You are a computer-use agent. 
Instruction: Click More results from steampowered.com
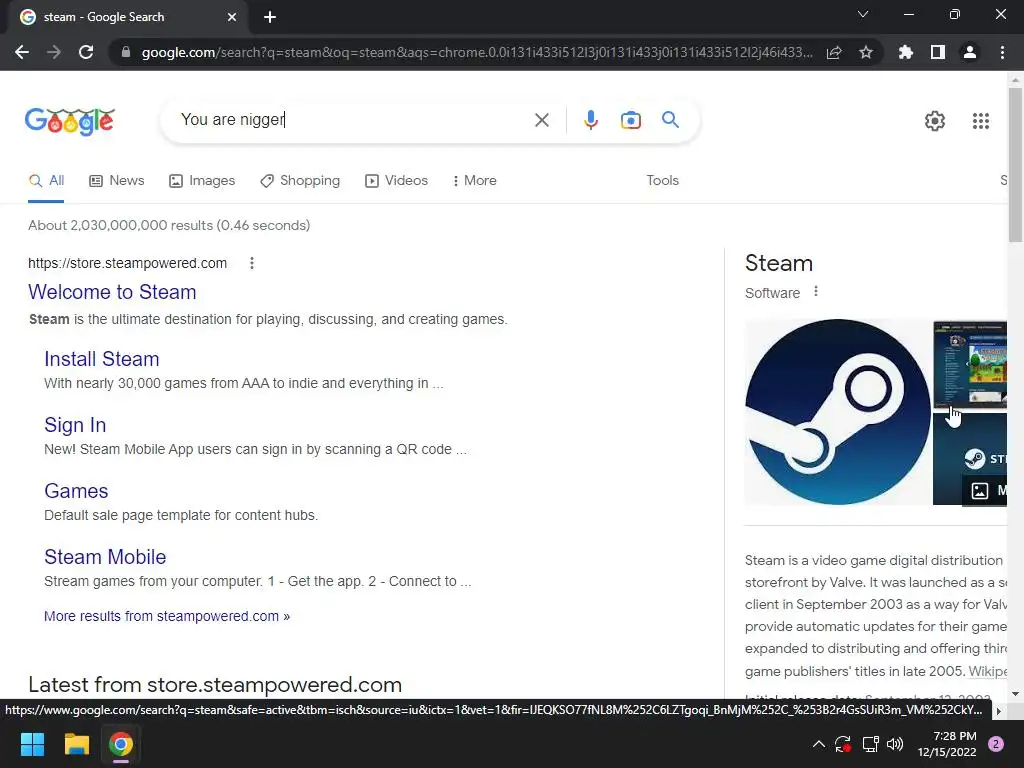[167, 616]
